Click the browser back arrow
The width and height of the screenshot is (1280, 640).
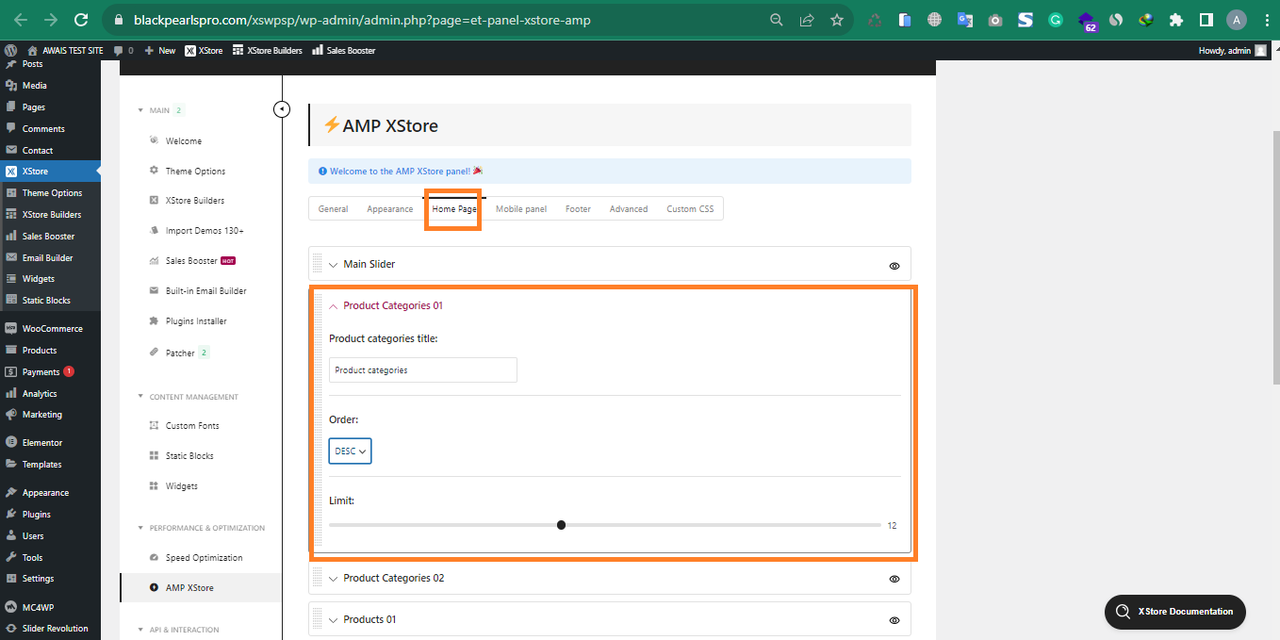pos(20,20)
